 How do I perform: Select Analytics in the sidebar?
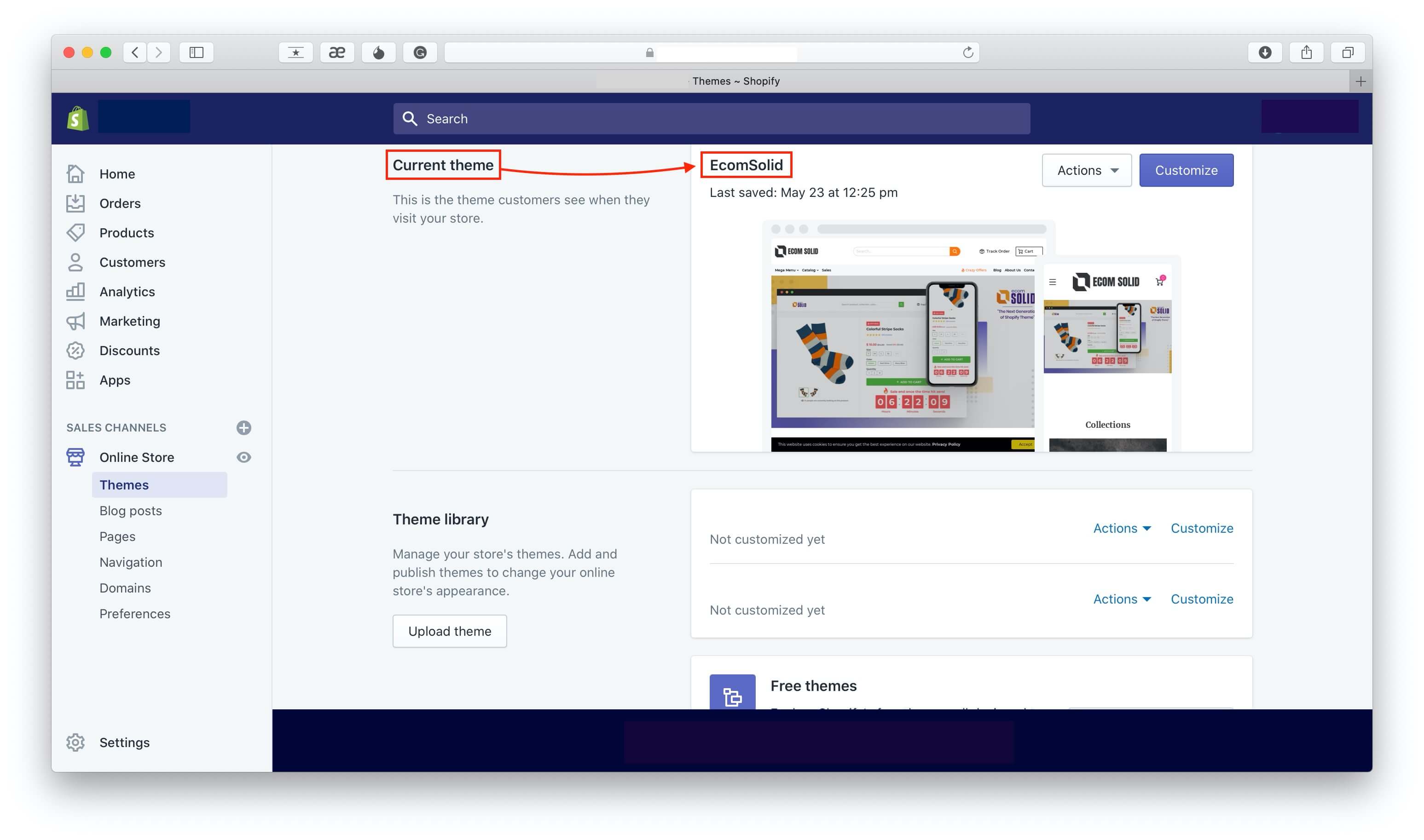(127, 292)
